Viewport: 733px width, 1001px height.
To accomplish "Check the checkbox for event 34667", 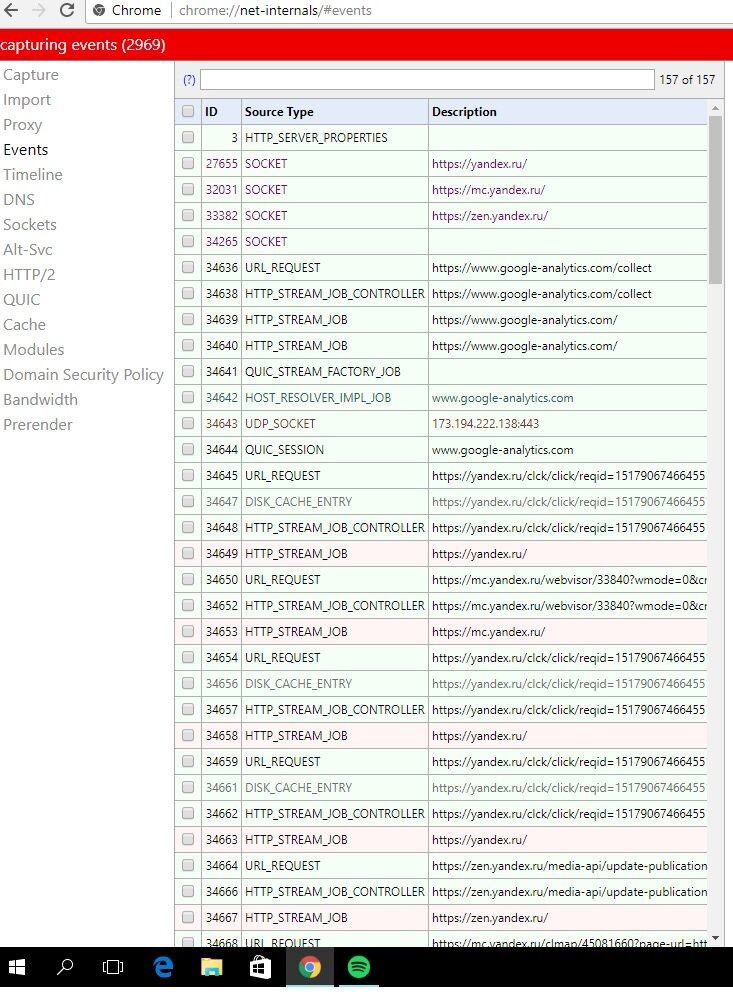I will 188,917.
